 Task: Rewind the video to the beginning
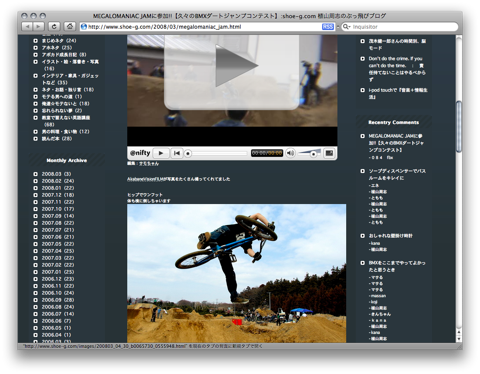(177, 153)
